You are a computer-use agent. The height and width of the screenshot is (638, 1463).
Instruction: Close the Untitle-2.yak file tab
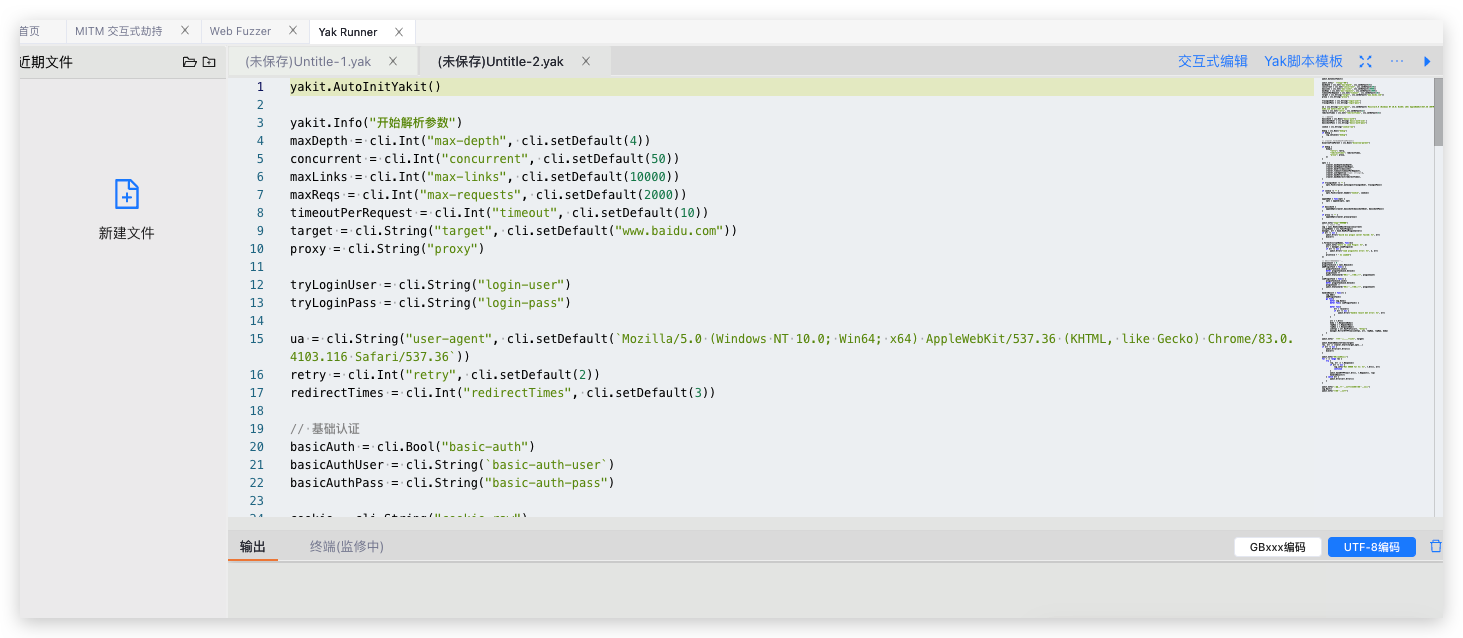point(586,61)
